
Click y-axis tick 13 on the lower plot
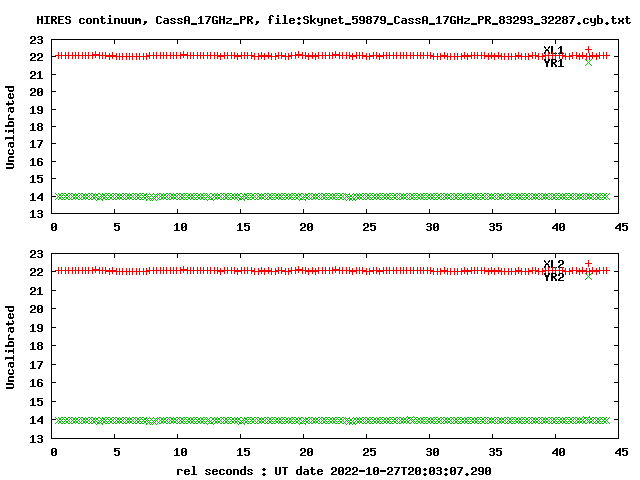(36, 439)
